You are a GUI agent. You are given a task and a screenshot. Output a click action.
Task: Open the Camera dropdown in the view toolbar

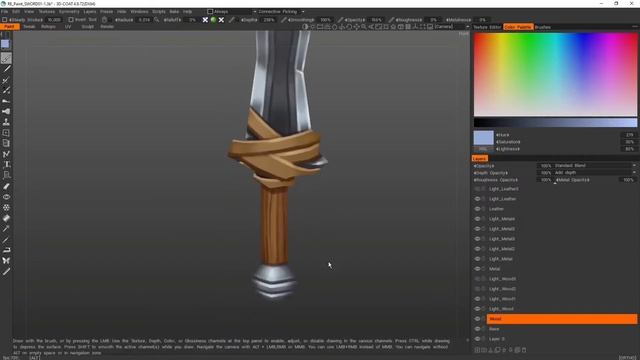coord(451,27)
